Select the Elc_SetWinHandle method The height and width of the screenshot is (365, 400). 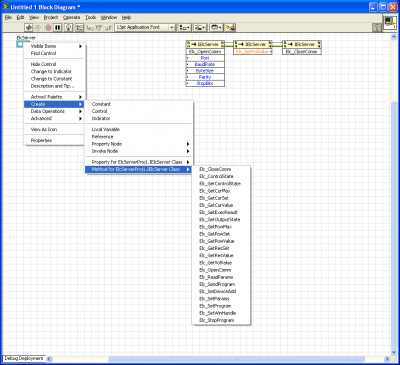tap(221, 313)
